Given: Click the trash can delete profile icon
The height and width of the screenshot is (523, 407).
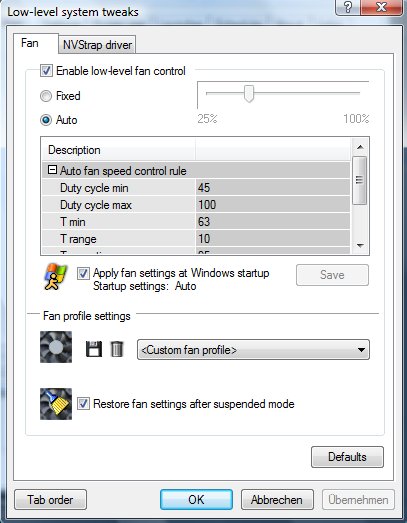Looking at the screenshot, I should point(117,349).
